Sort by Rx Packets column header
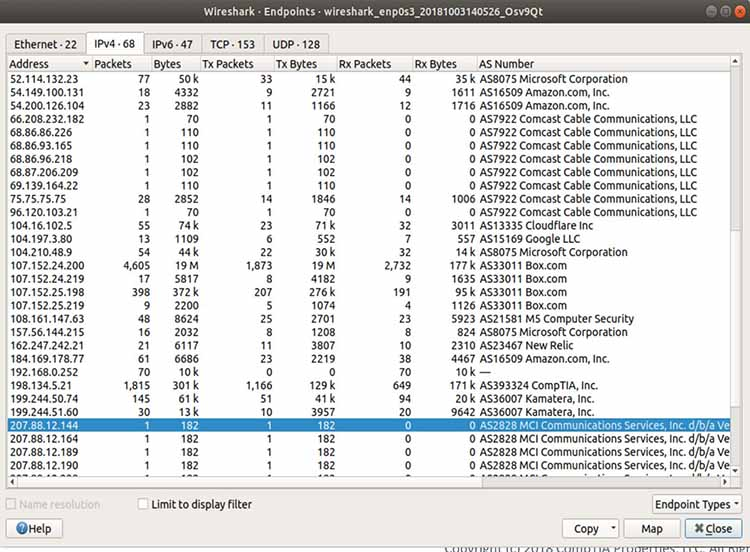Screen dimensions: 750x552 pyautogui.click(x=374, y=64)
